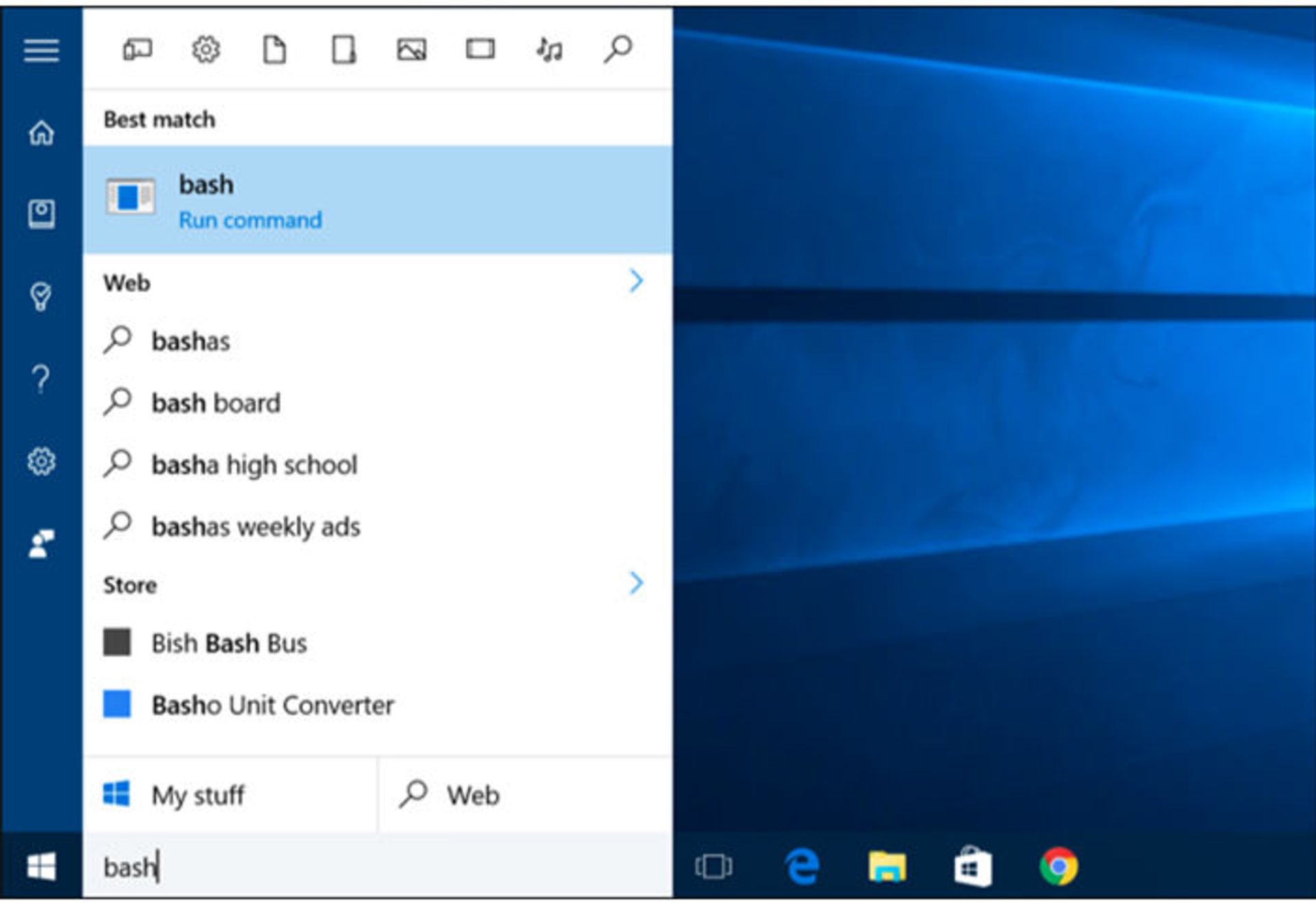Open Feedback person icon in sidebar
The width and height of the screenshot is (1316, 903).
[x=41, y=544]
